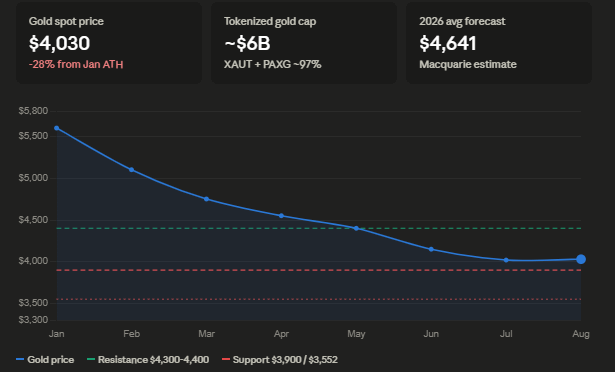This screenshot has width=615, height=372.
Task: Click the $4,641 forecast value
Action: [448, 43]
